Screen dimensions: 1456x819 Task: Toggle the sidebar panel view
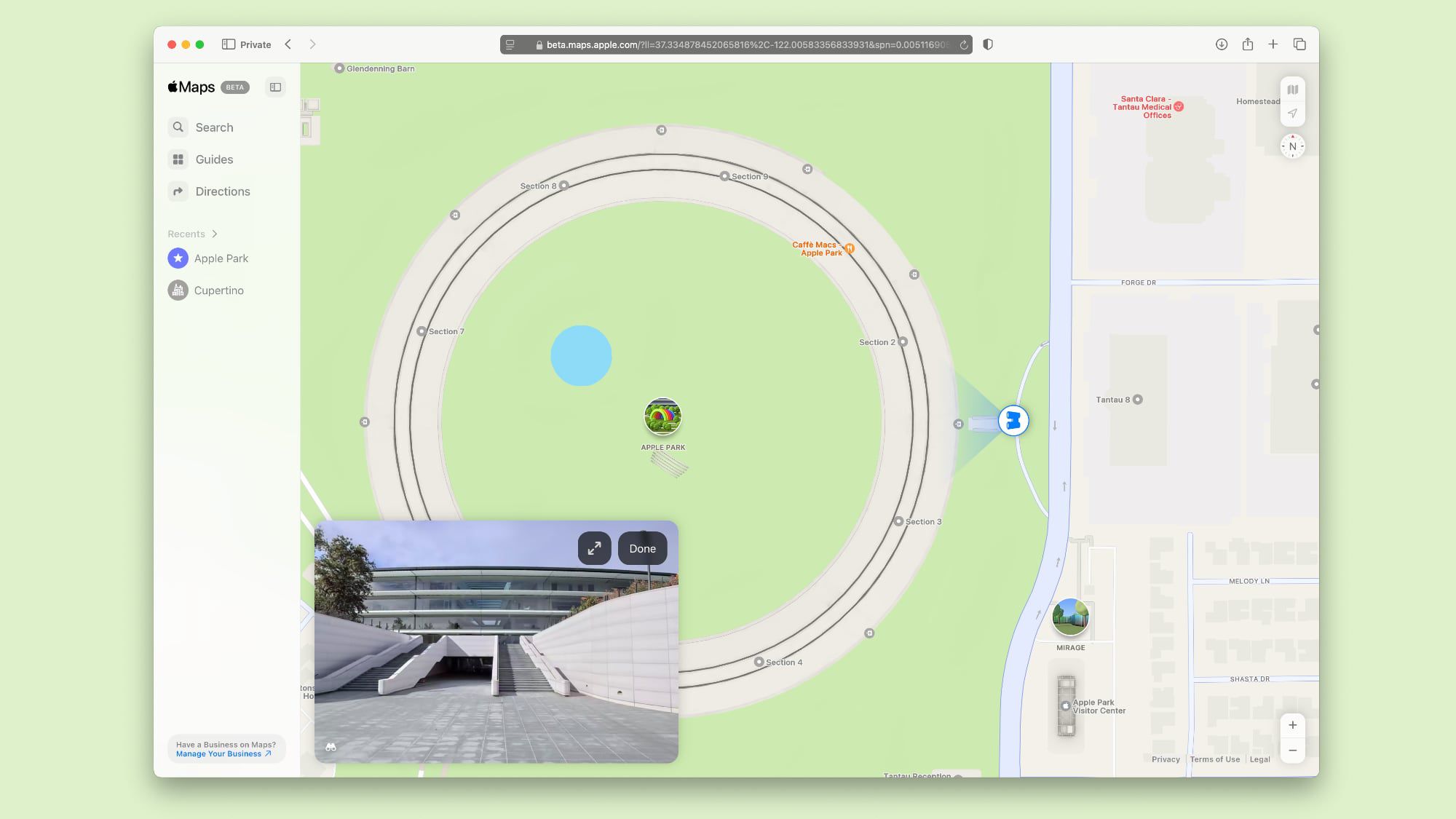click(x=276, y=88)
